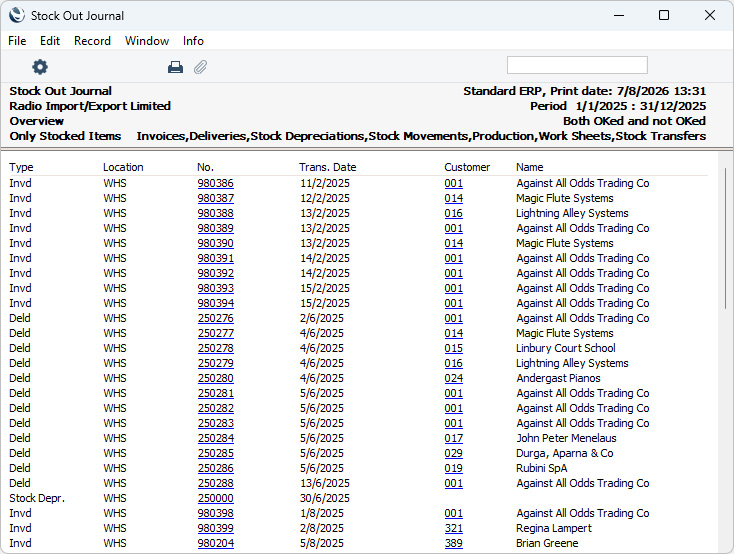The image size is (734, 554).
Task: Open customer 001 on row 980386
Action: tap(454, 183)
